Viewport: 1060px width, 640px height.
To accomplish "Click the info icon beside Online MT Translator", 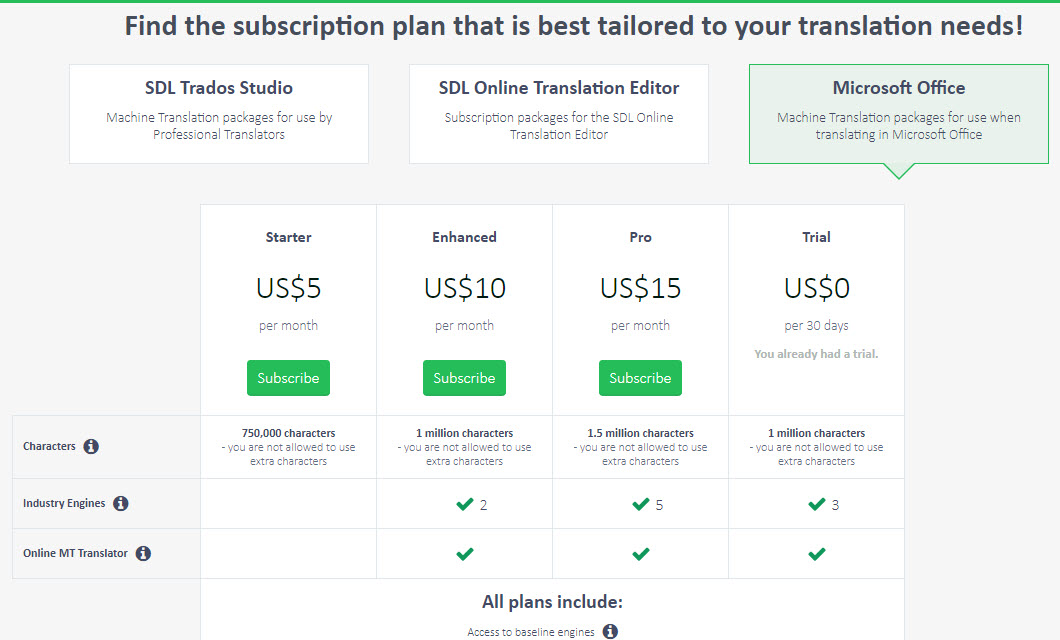I will pos(143,553).
